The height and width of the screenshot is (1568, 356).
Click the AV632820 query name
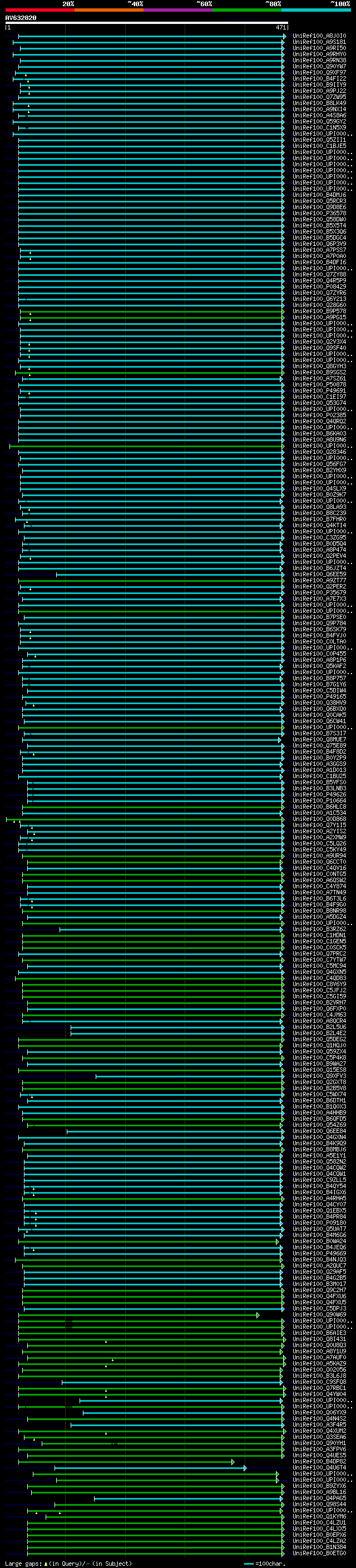(x=21, y=18)
